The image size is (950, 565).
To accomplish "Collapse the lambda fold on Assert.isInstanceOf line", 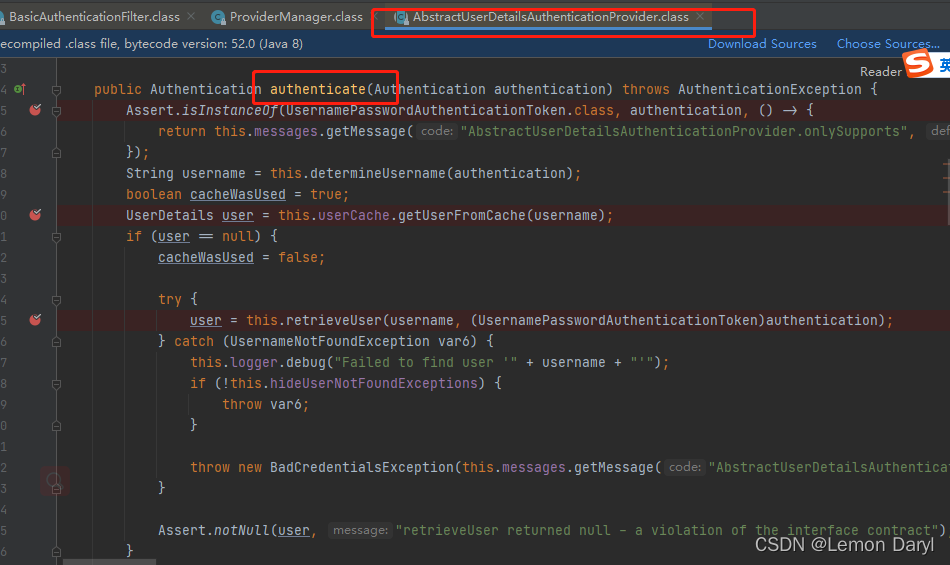I will tap(56, 111).
